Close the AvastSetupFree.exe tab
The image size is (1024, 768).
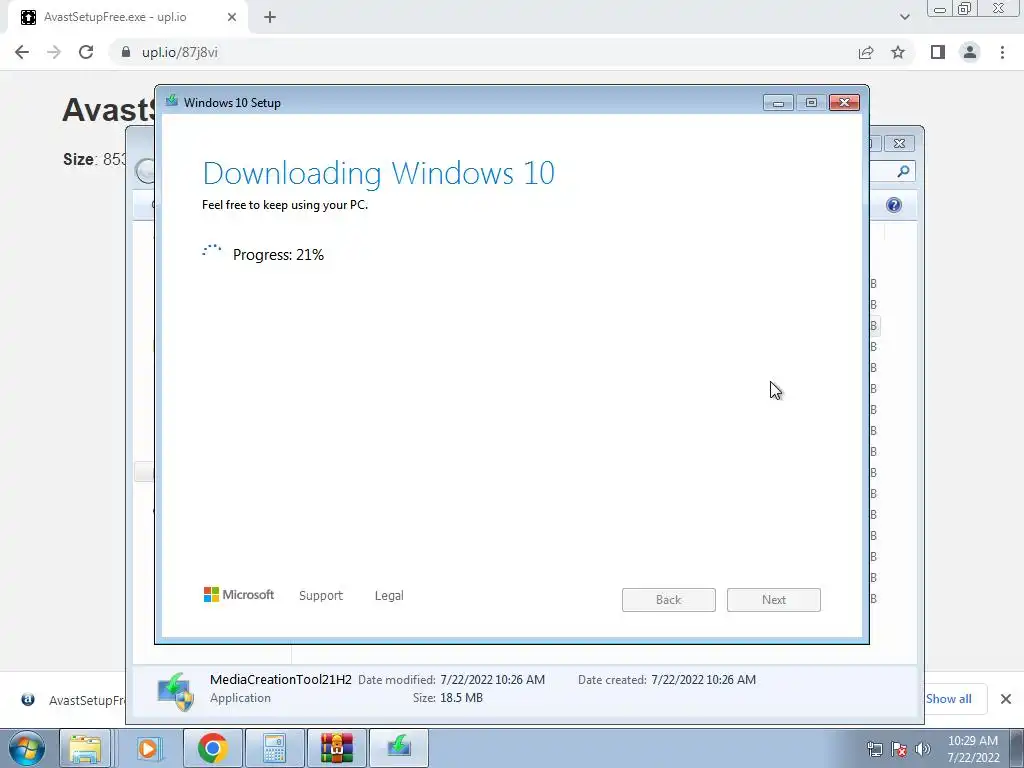(x=232, y=17)
